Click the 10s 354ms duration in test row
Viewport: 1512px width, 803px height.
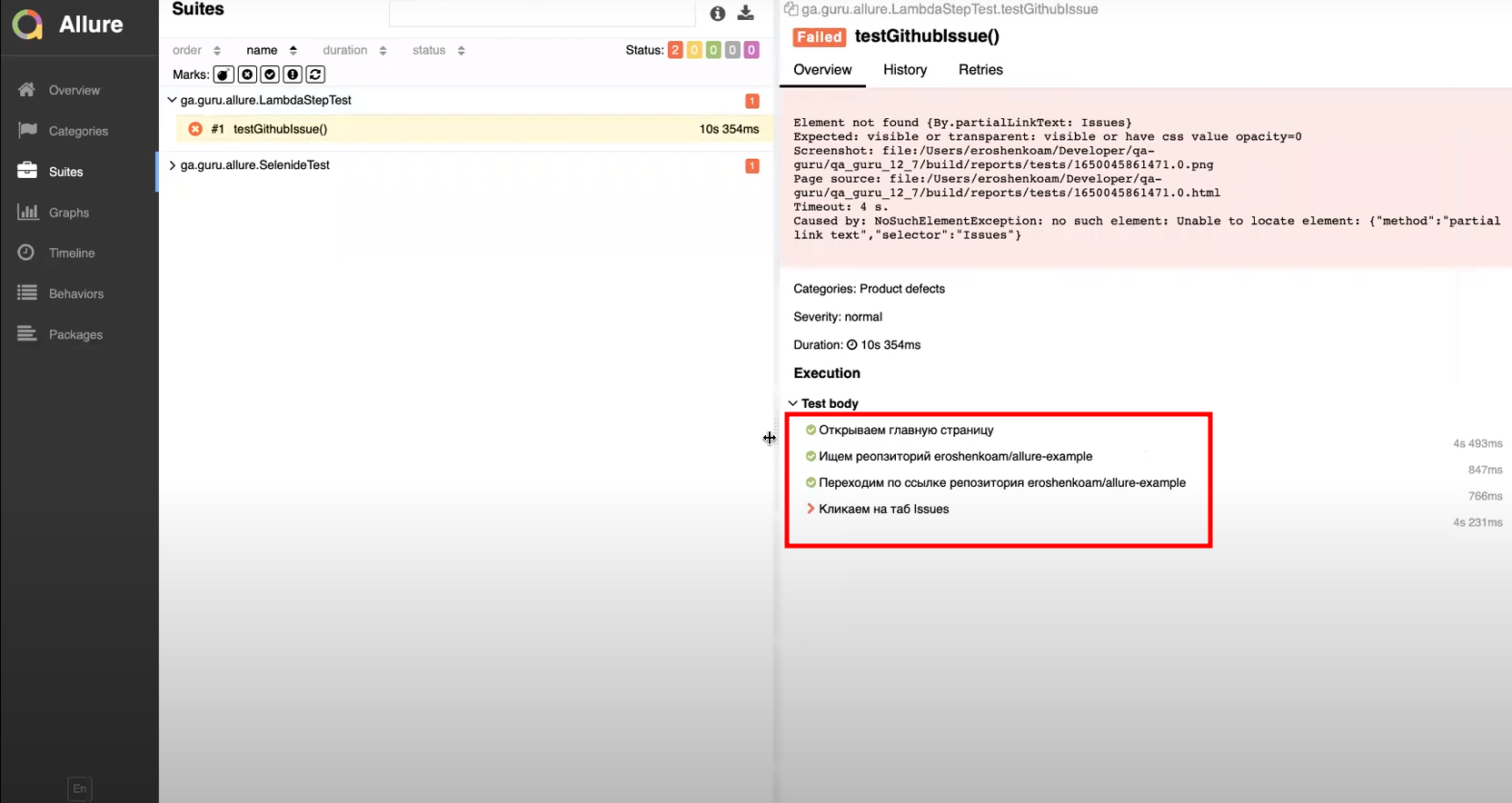pos(729,129)
